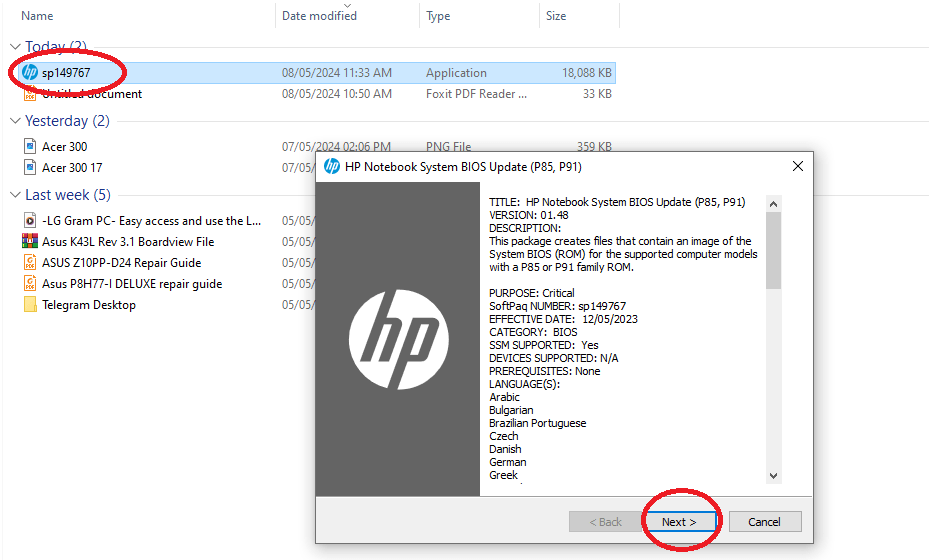Collapse the Today group
This screenshot has height=560, width=929.
(x=16, y=46)
